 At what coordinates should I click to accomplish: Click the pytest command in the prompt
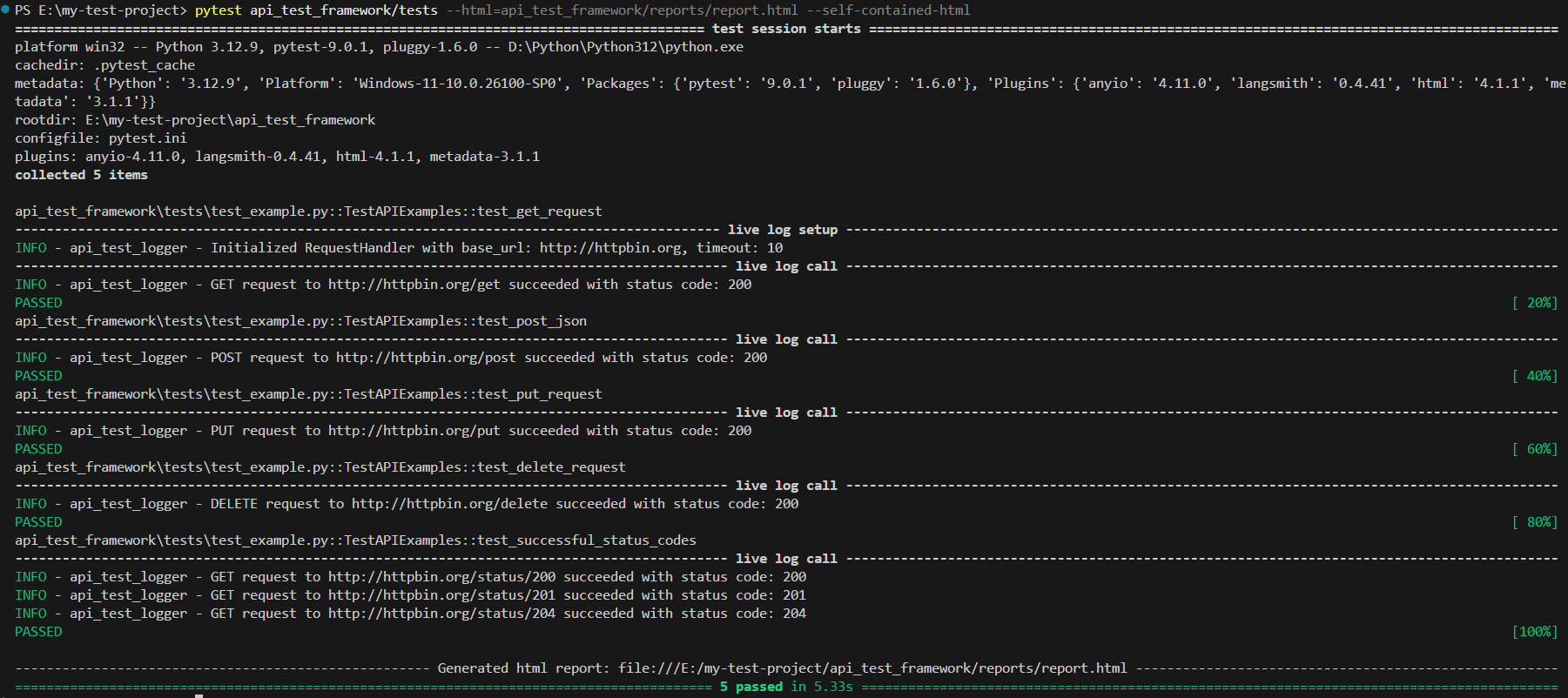[218, 10]
